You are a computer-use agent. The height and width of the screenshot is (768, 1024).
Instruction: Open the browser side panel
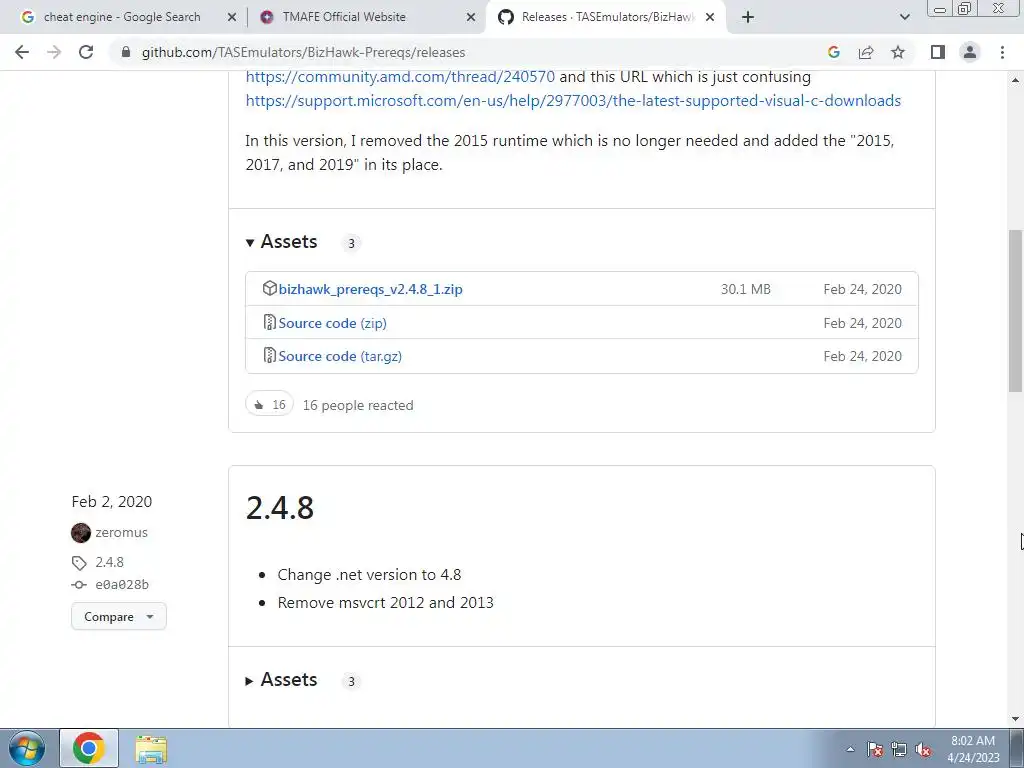938,52
